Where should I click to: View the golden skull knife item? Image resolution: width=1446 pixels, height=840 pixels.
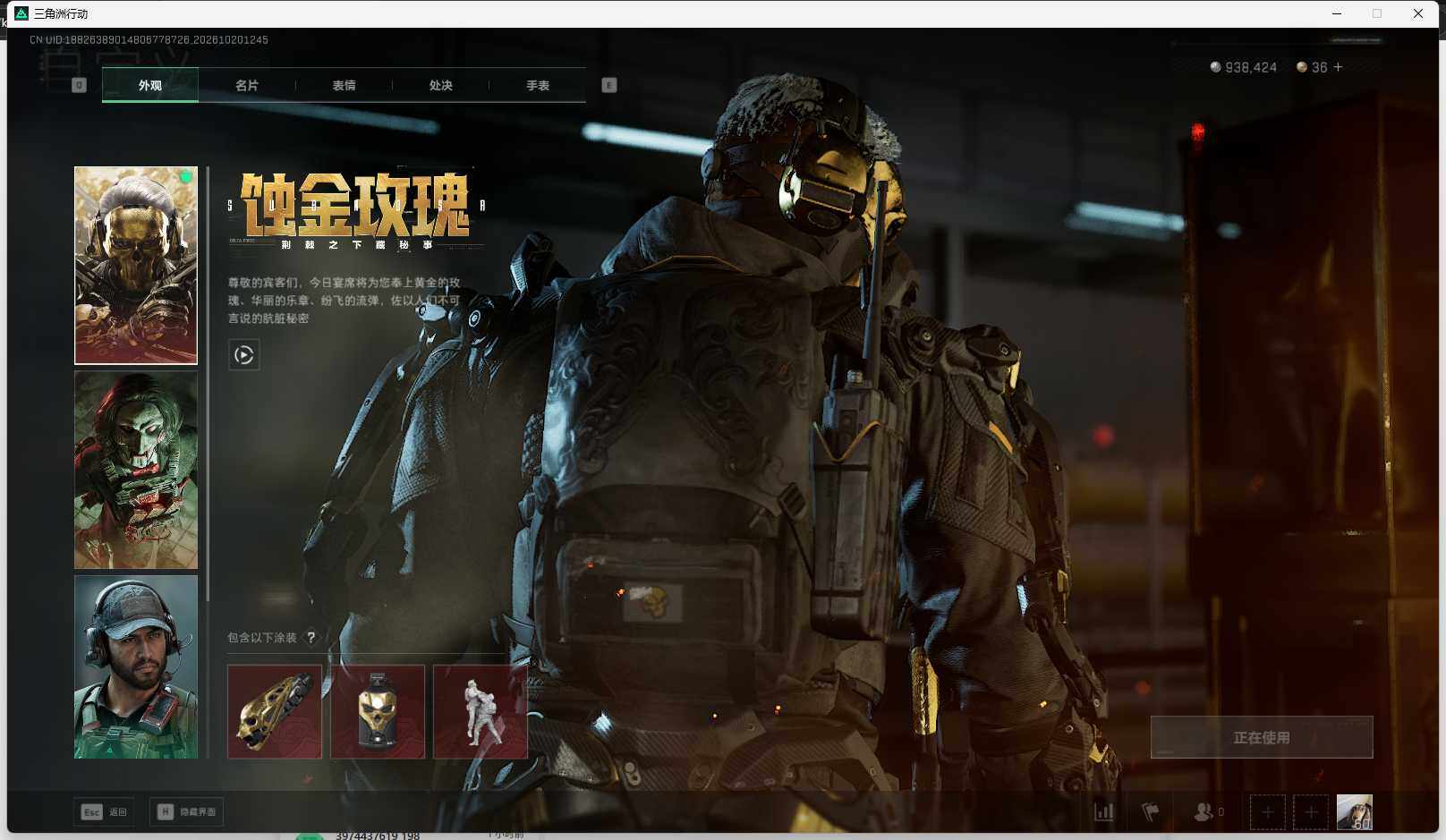click(x=275, y=712)
